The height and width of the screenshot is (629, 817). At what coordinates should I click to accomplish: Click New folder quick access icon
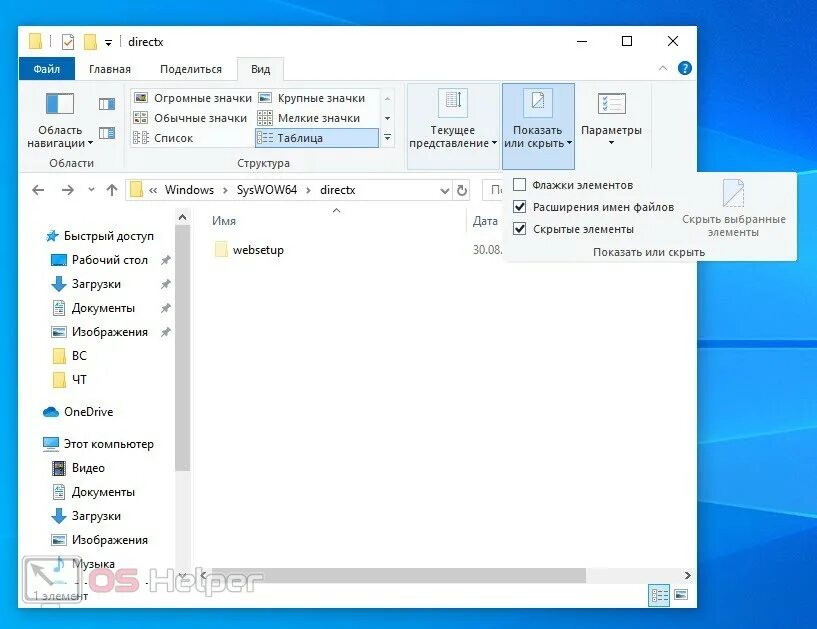tap(90, 42)
